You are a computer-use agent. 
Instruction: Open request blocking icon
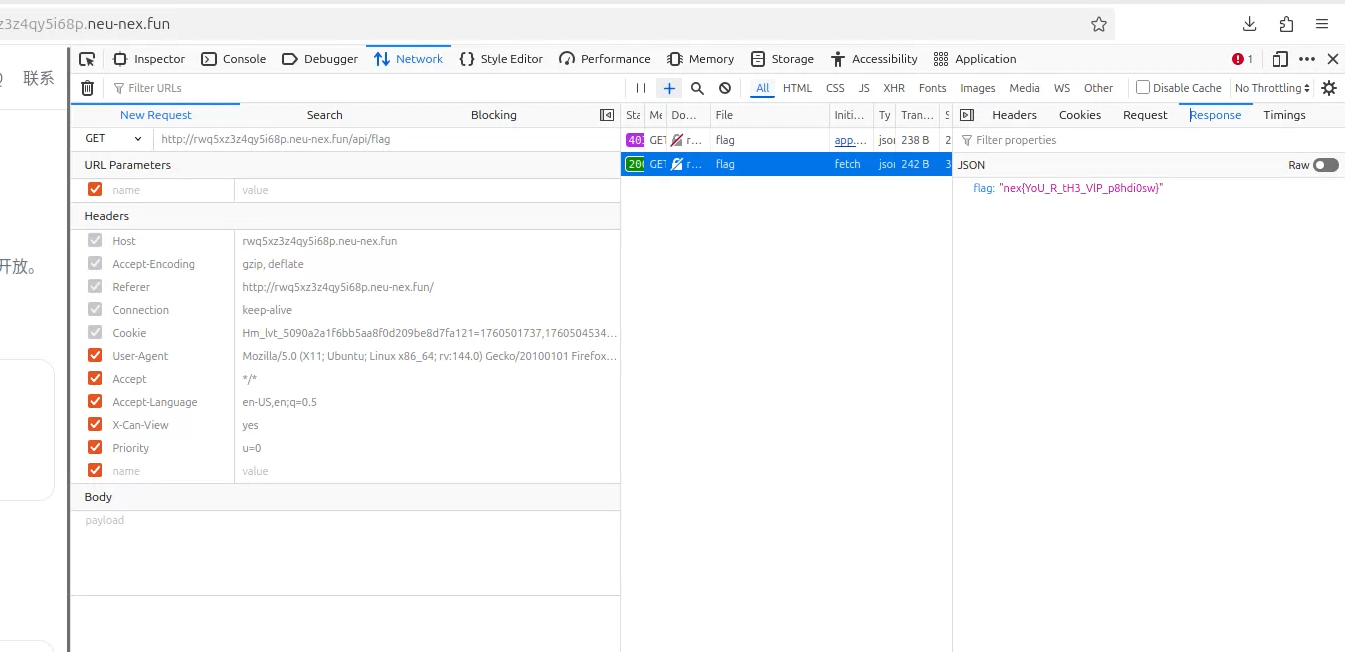pos(725,88)
